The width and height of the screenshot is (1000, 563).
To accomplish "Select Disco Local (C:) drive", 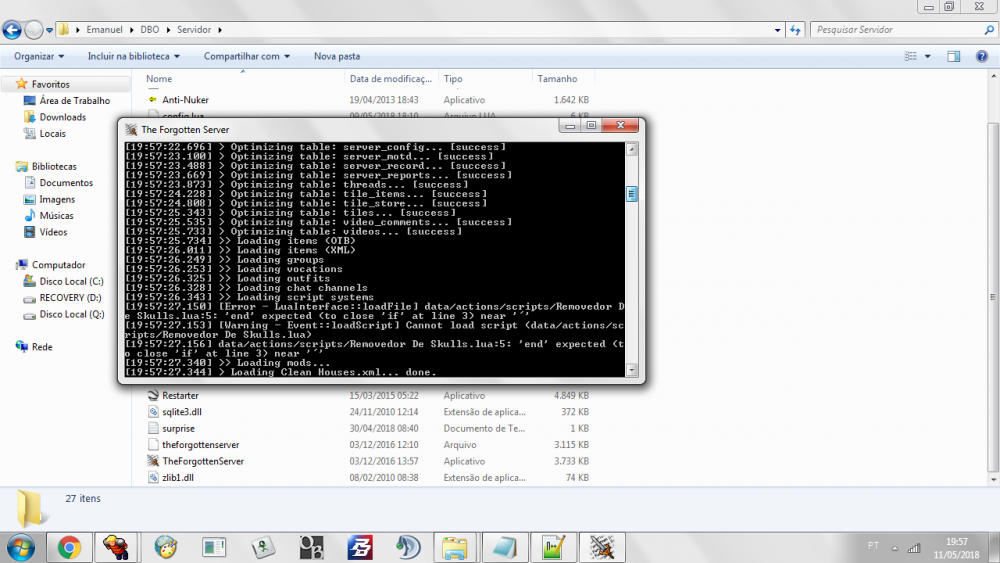I will tap(71, 281).
